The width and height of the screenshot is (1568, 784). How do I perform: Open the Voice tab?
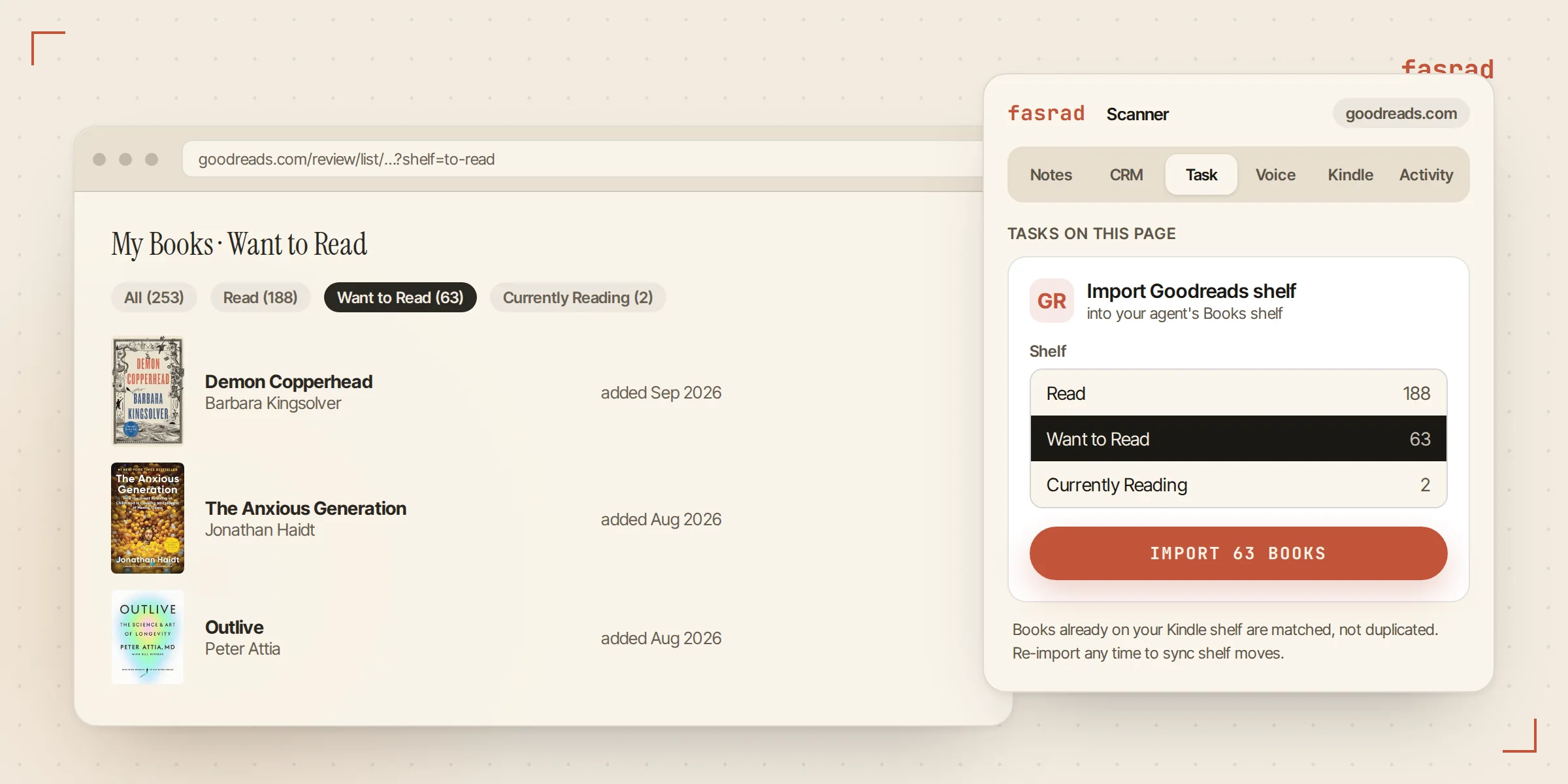[x=1275, y=174]
